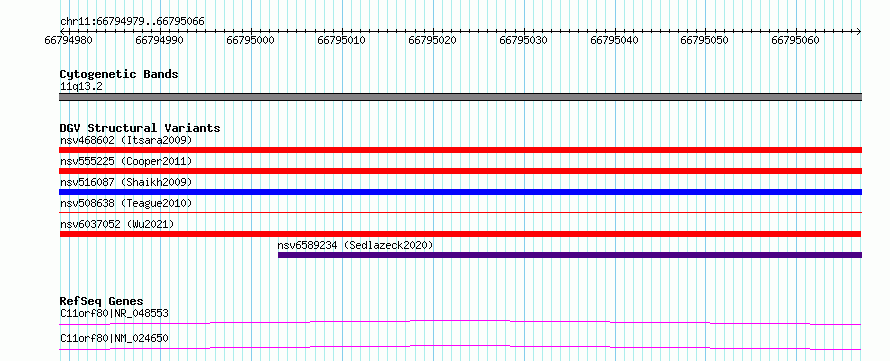The height and width of the screenshot is (361, 890).
Task: Select the red bar for nsv555225
Action: (x=460, y=171)
